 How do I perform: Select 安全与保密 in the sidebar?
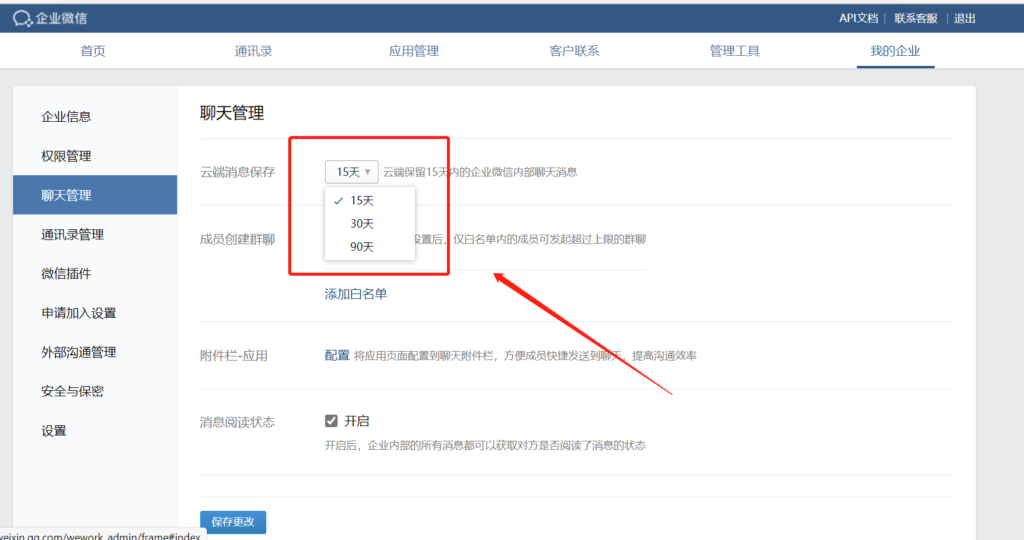pos(72,391)
